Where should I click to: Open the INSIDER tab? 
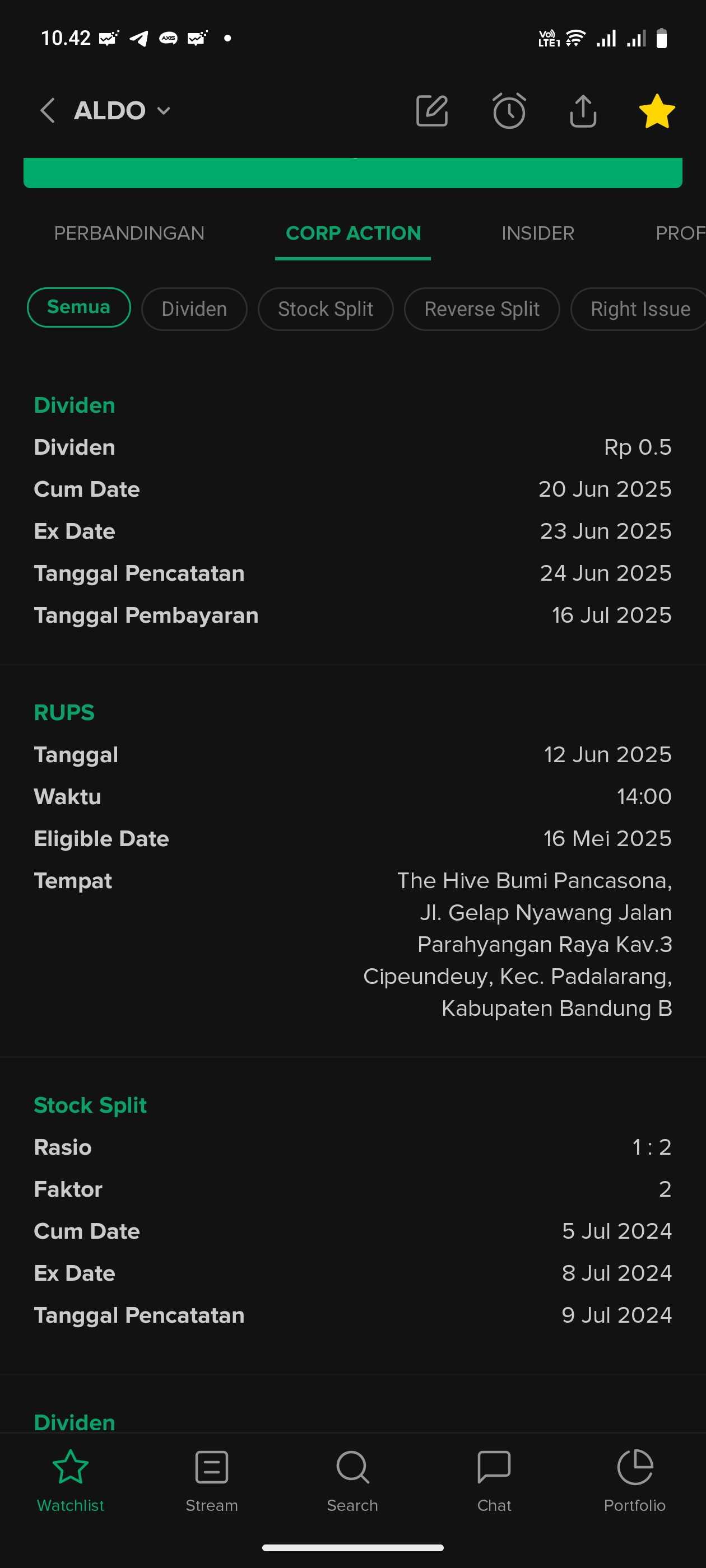(x=538, y=233)
